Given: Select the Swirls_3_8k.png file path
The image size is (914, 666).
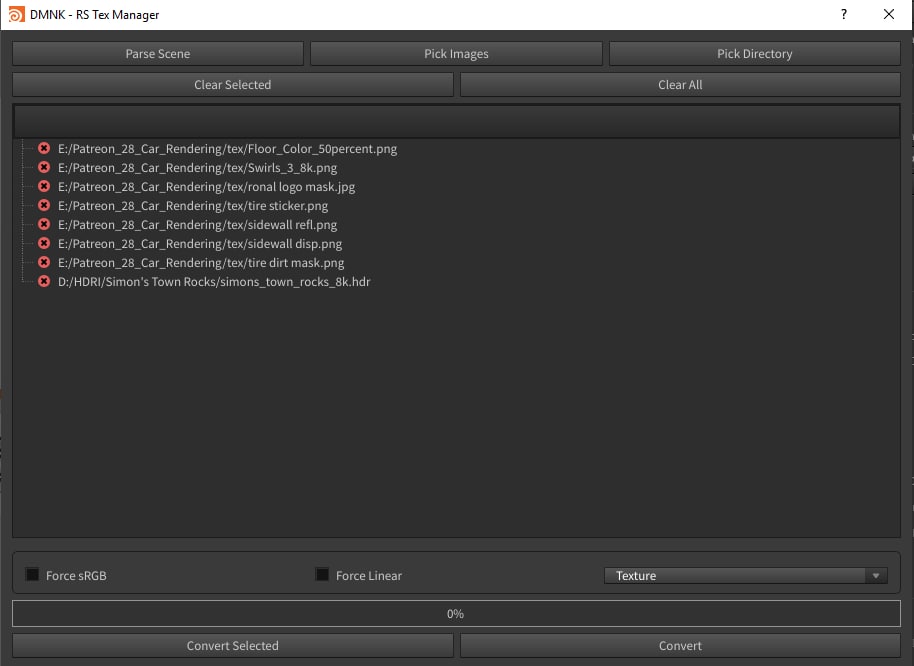Looking at the screenshot, I should 198,168.
